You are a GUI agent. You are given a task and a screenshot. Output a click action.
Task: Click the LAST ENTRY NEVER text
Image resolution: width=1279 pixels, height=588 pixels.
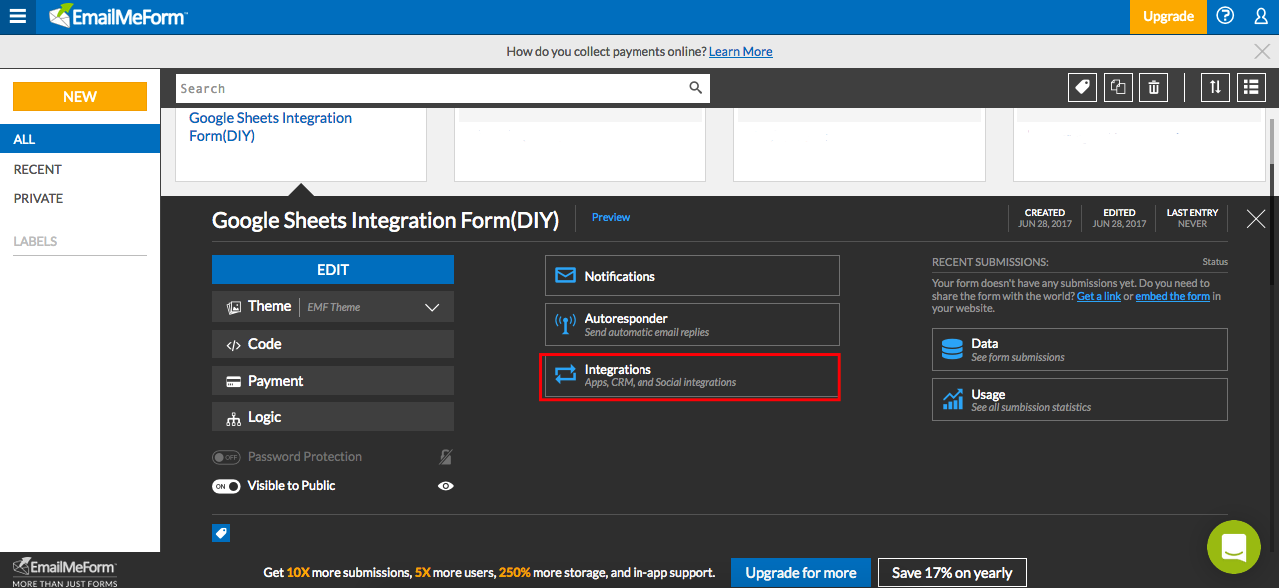pos(1192,218)
